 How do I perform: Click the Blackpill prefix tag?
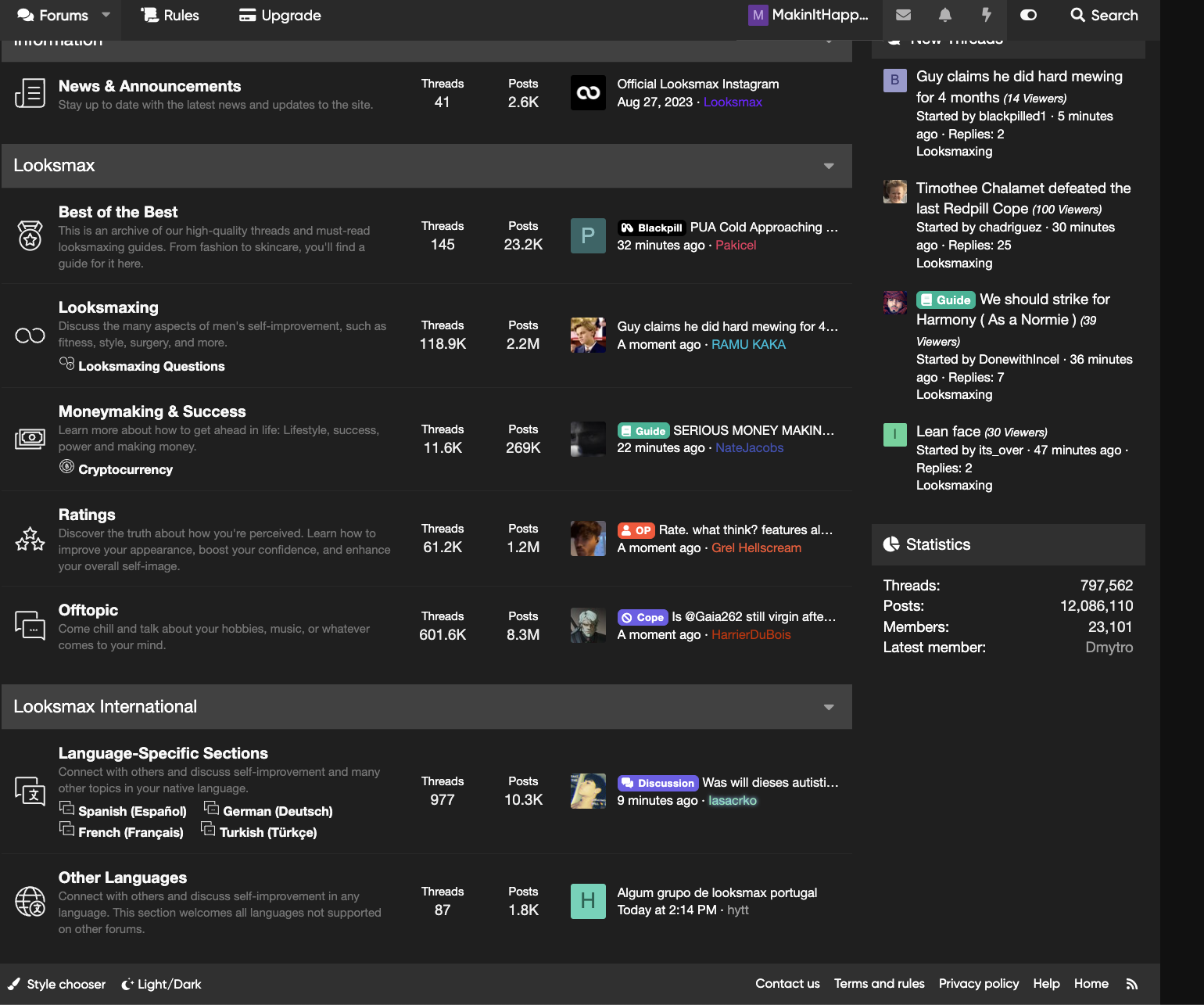(x=652, y=228)
